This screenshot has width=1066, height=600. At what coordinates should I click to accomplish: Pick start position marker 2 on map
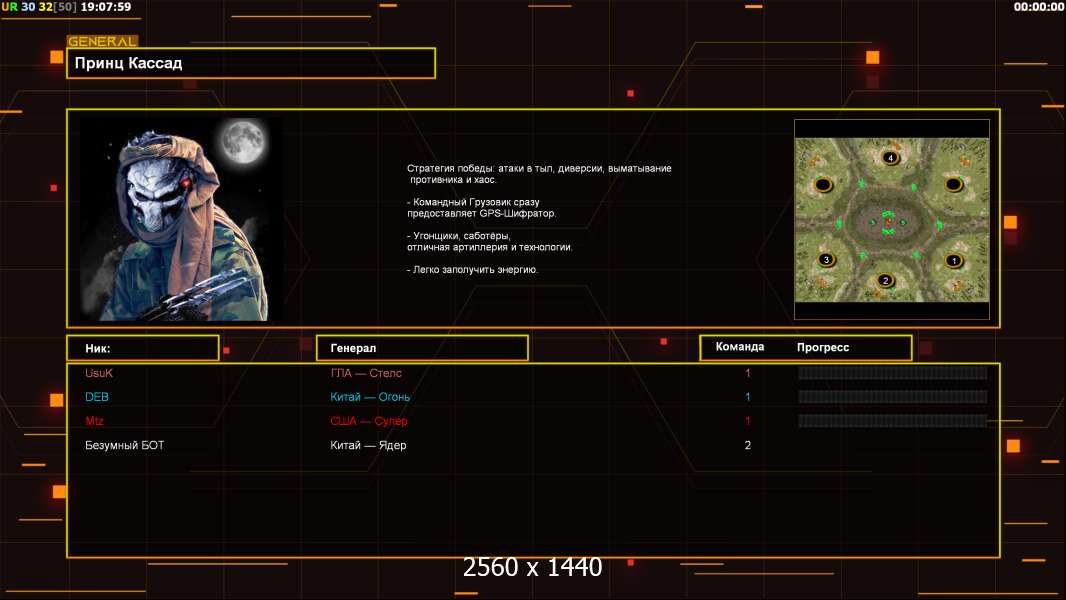click(884, 280)
